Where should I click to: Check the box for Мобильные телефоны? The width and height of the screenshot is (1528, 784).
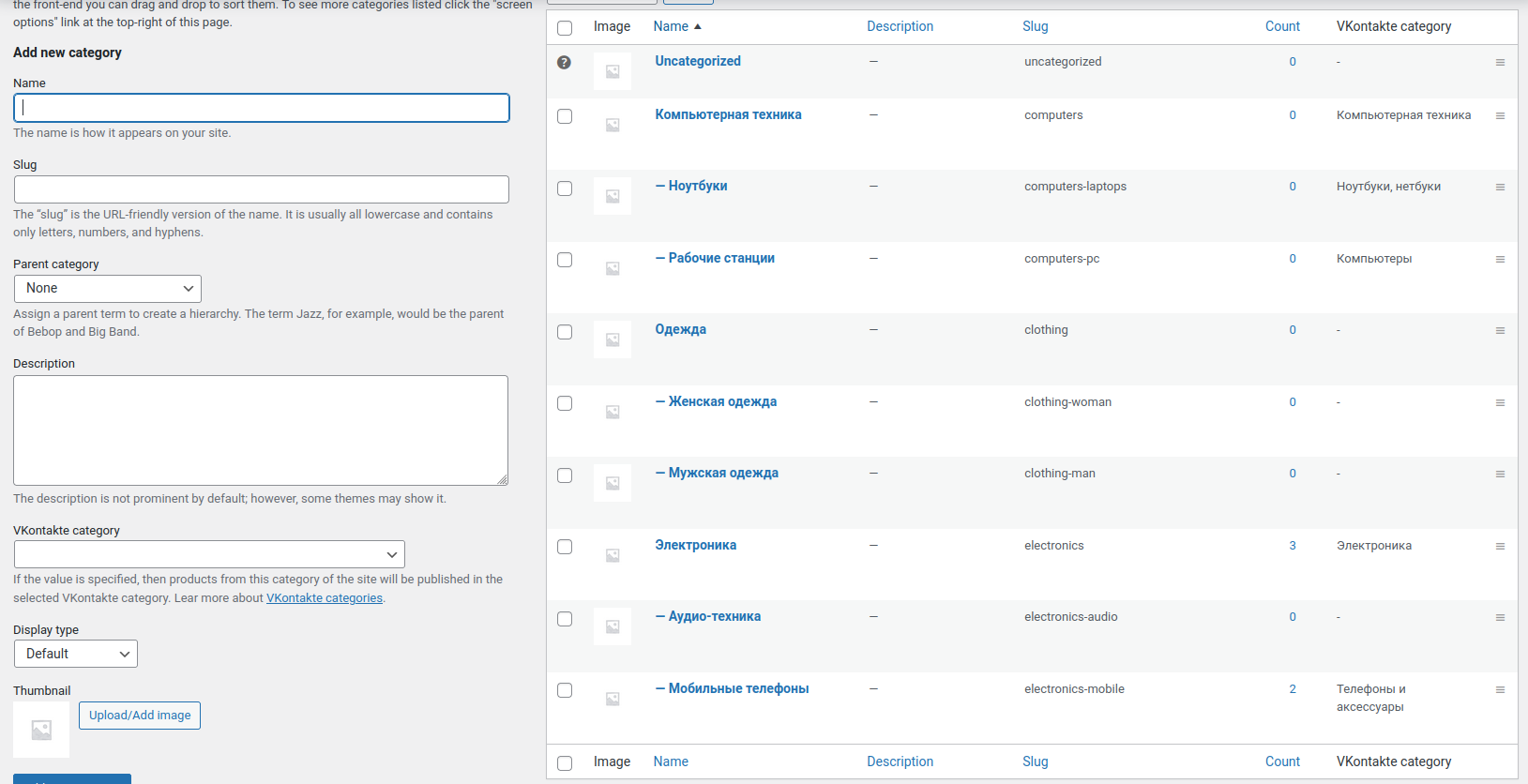coord(565,690)
